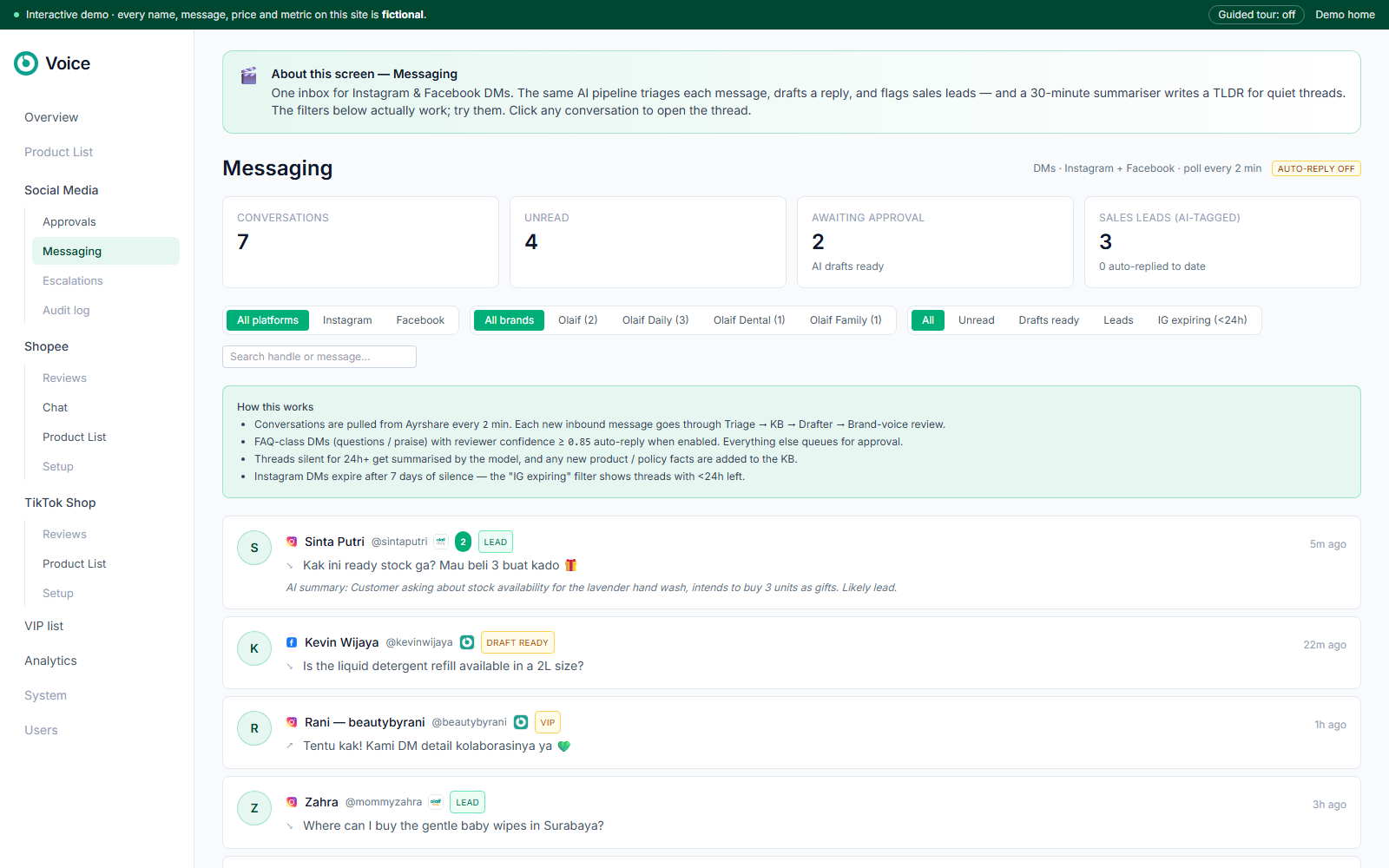The height and width of the screenshot is (868, 1389).
Task: Click the clapperboard icon in About banner
Action: pyautogui.click(x=248, y=76)
